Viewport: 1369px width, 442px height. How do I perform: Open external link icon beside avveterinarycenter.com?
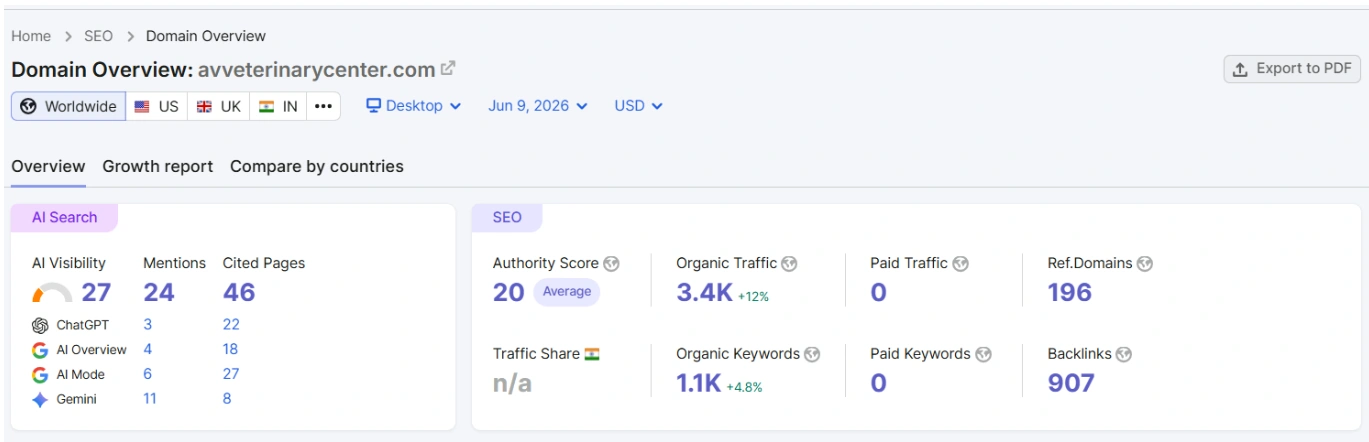[449, 68]
